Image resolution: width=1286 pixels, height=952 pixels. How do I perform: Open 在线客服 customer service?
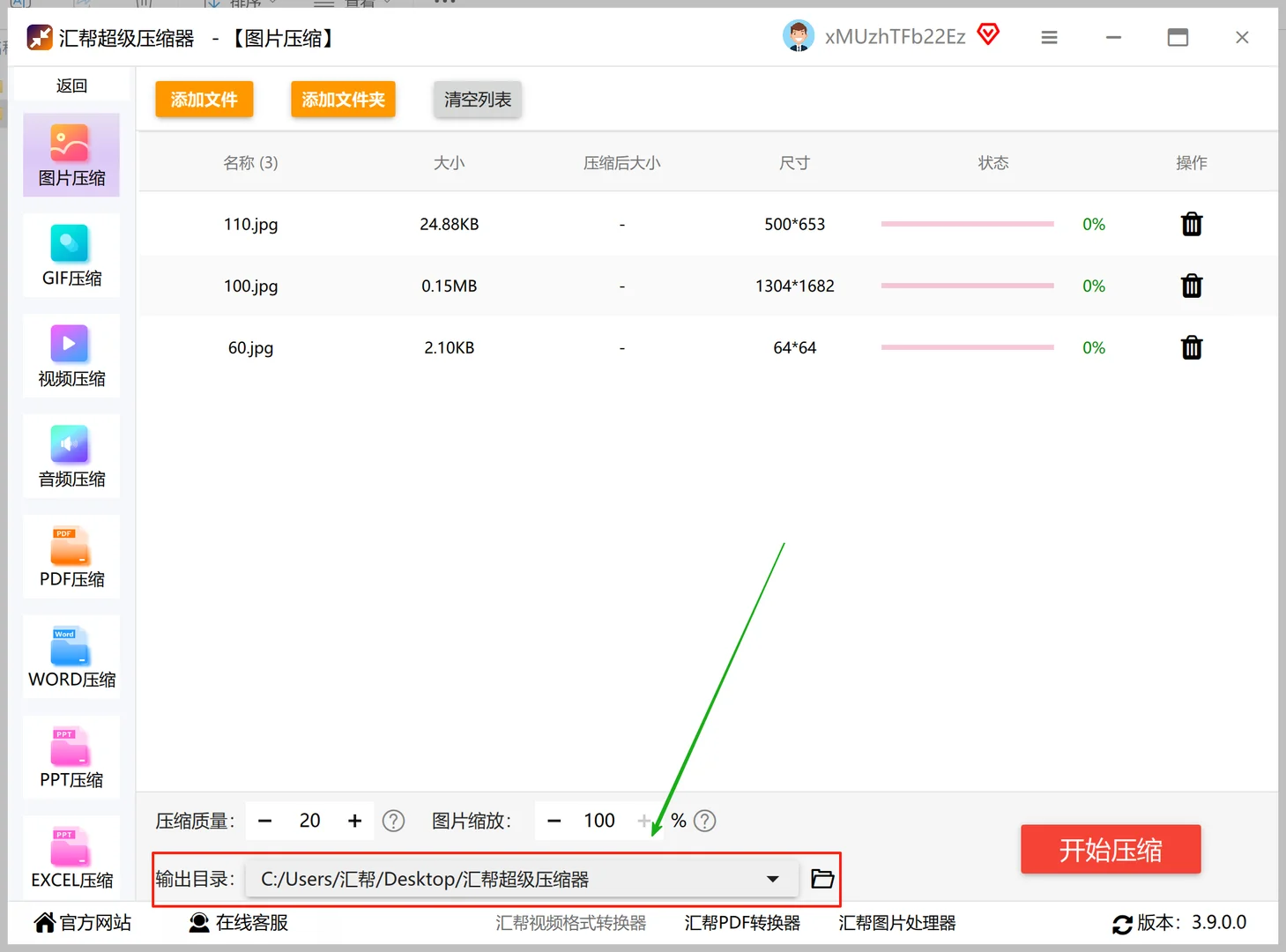[x=236, y=922]
